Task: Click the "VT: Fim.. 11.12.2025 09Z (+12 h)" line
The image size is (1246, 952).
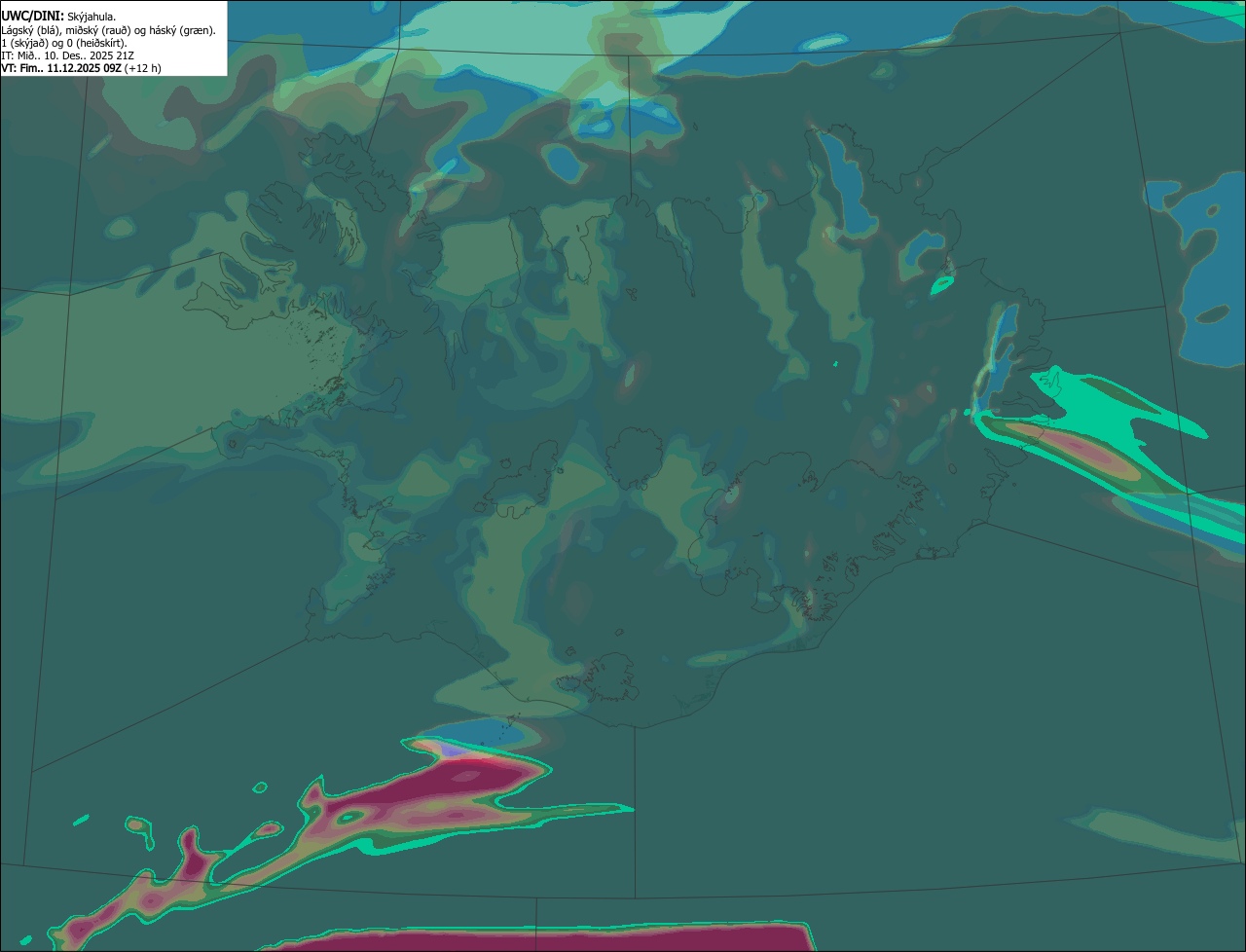Action: 81,68
